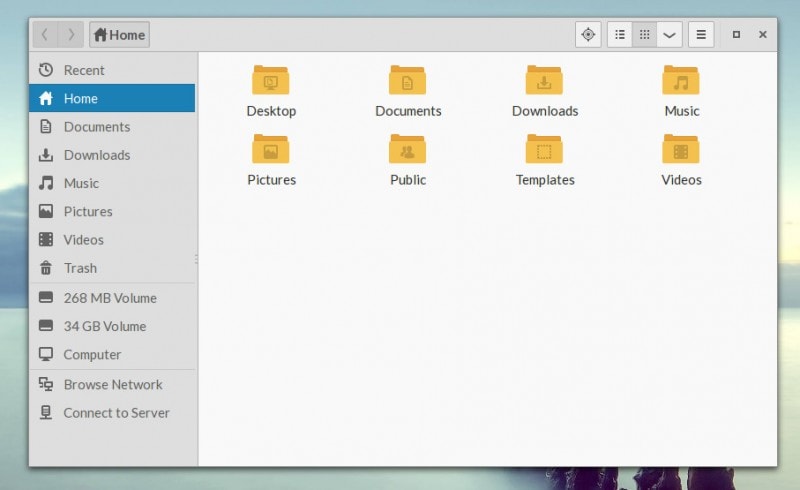Go forward with the right arrow button

tap(71, 35)
